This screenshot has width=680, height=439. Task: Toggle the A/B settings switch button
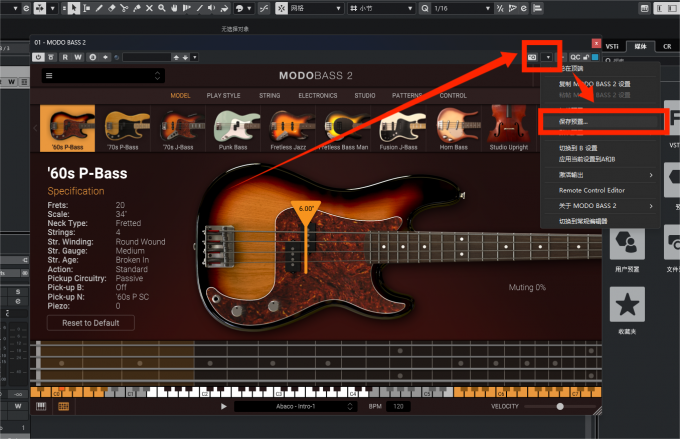[x=92, y=57]
